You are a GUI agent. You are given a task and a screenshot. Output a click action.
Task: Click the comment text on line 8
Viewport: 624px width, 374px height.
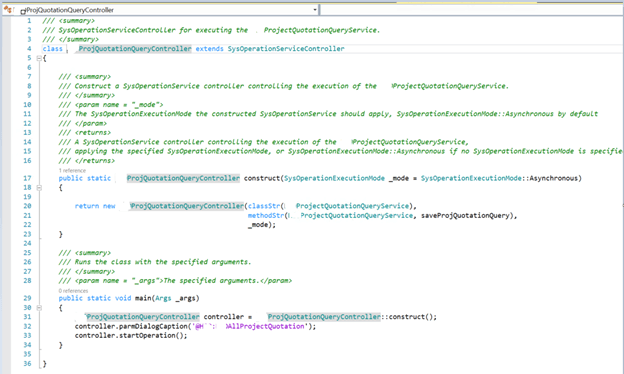[x=283, y=86]
